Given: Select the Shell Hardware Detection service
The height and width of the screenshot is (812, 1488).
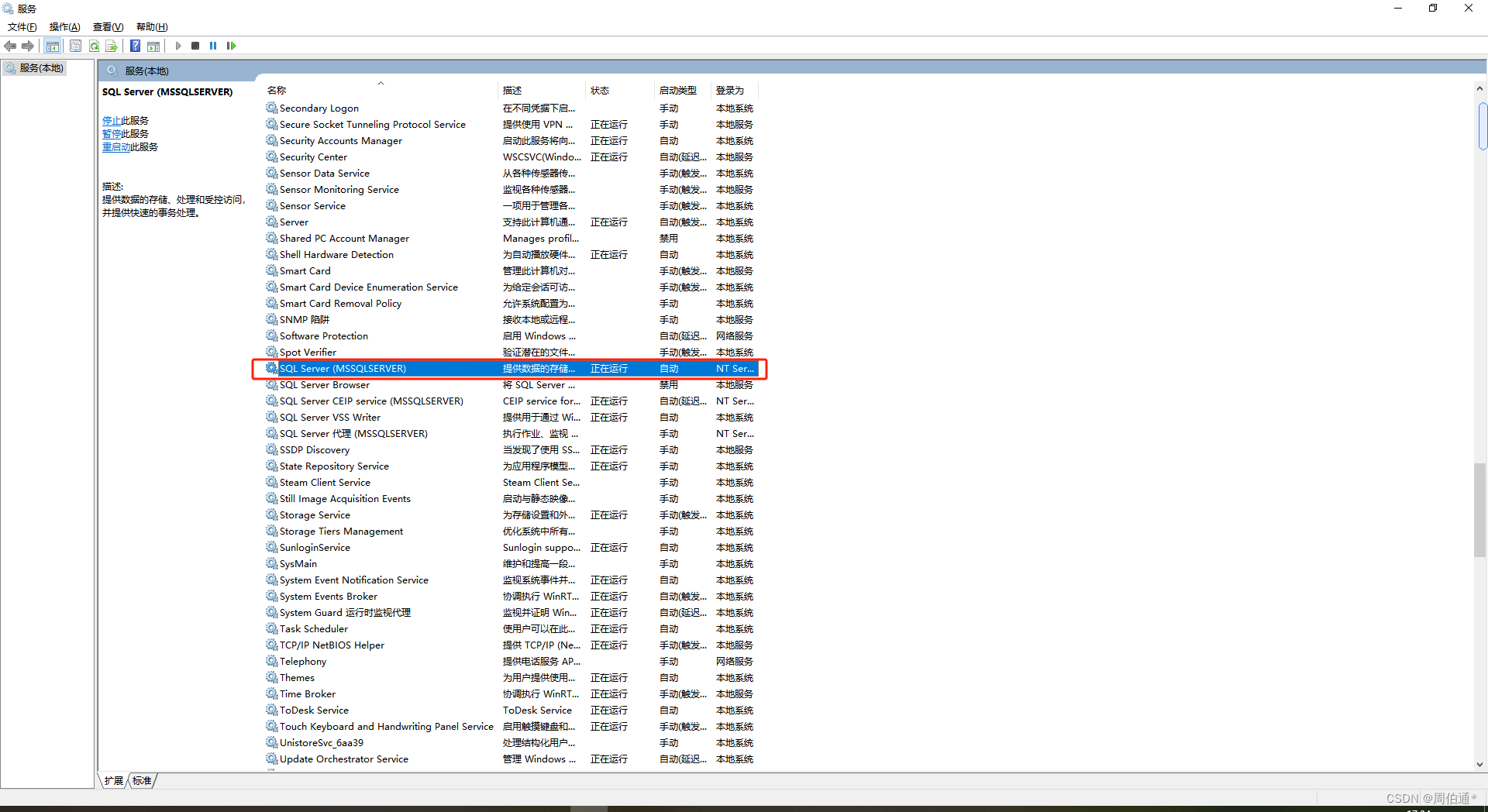Looking at the screenshot, I should (511, 255).
